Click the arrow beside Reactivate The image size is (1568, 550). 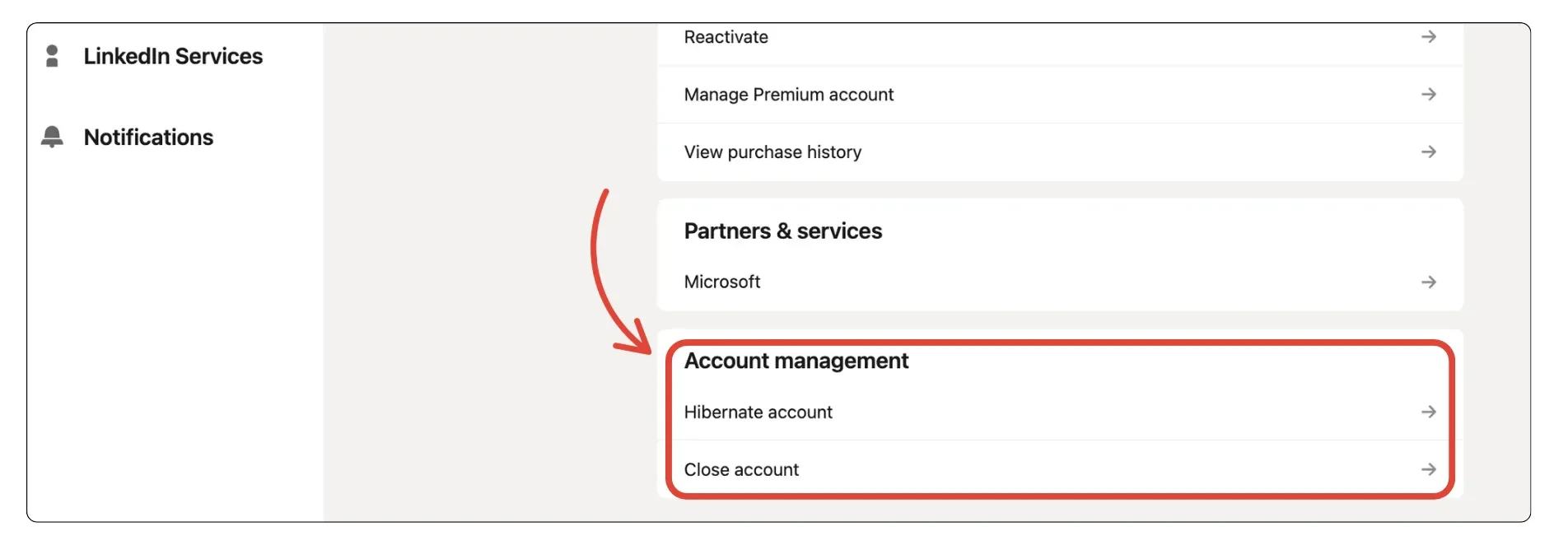pyautogui.click(x=1428, y=37)
